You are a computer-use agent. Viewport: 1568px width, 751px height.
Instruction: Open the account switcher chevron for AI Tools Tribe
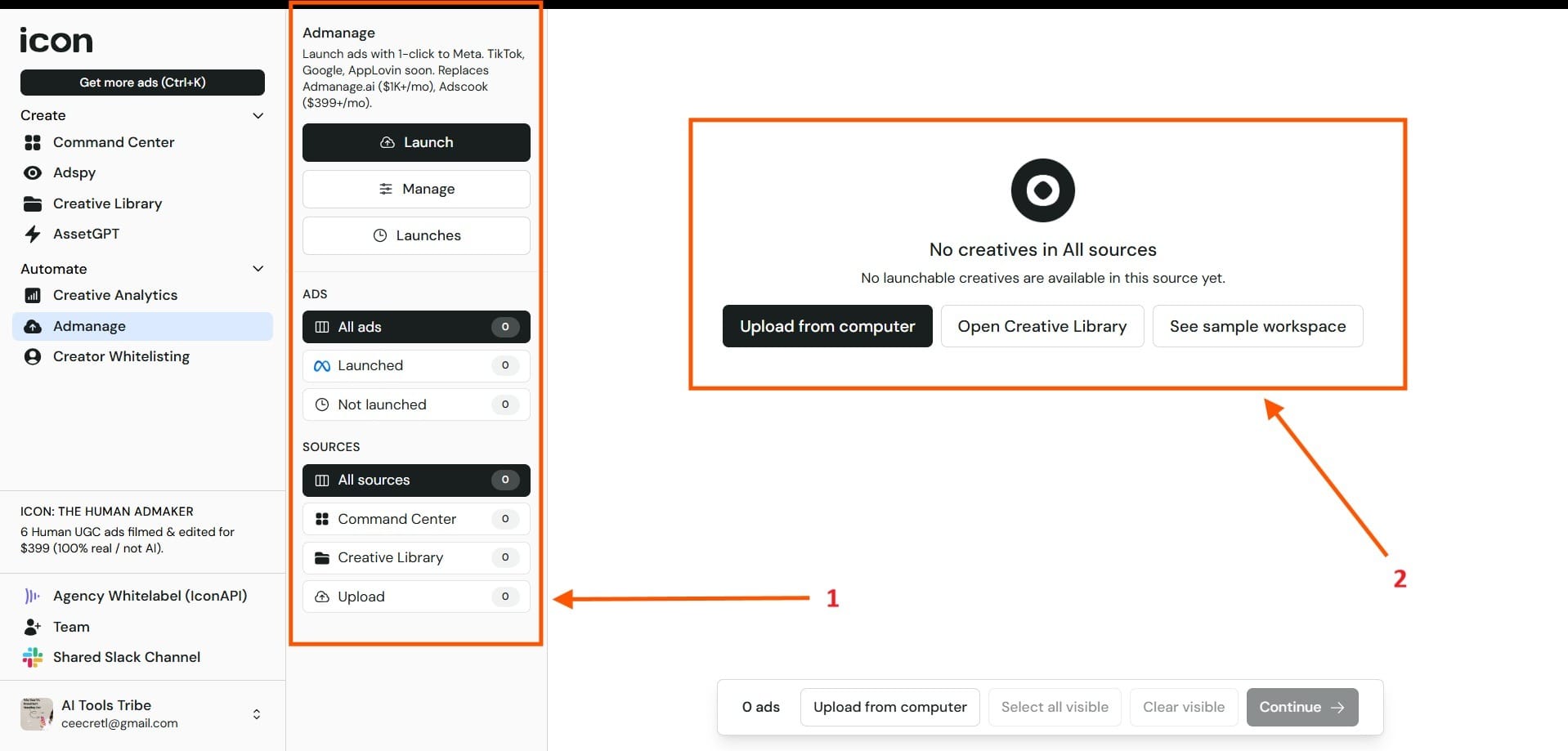257,714
